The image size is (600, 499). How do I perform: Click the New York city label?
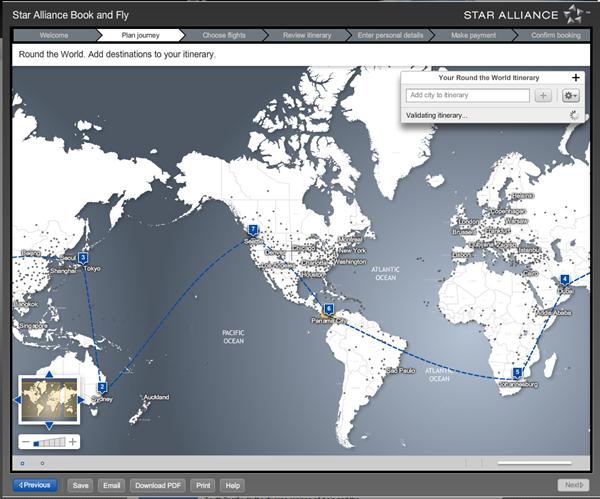pos(352,251)
